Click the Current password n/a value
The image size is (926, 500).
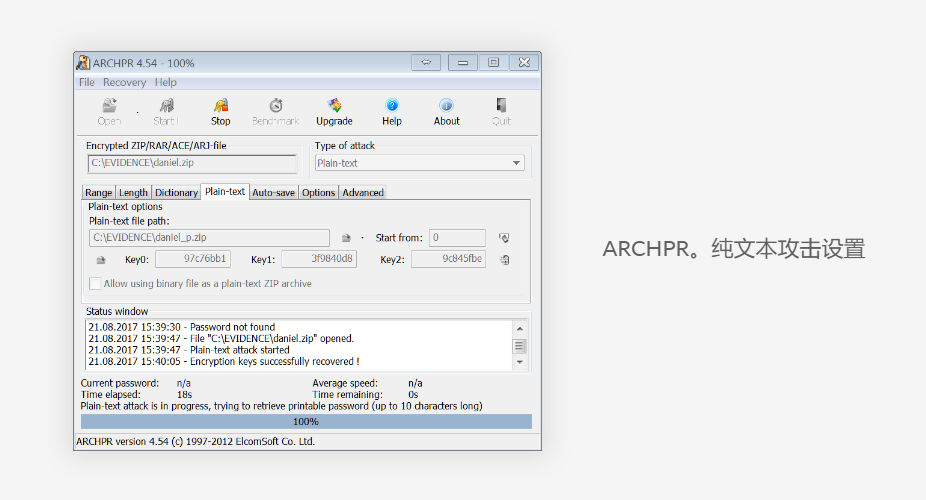[x=184, y=383]
